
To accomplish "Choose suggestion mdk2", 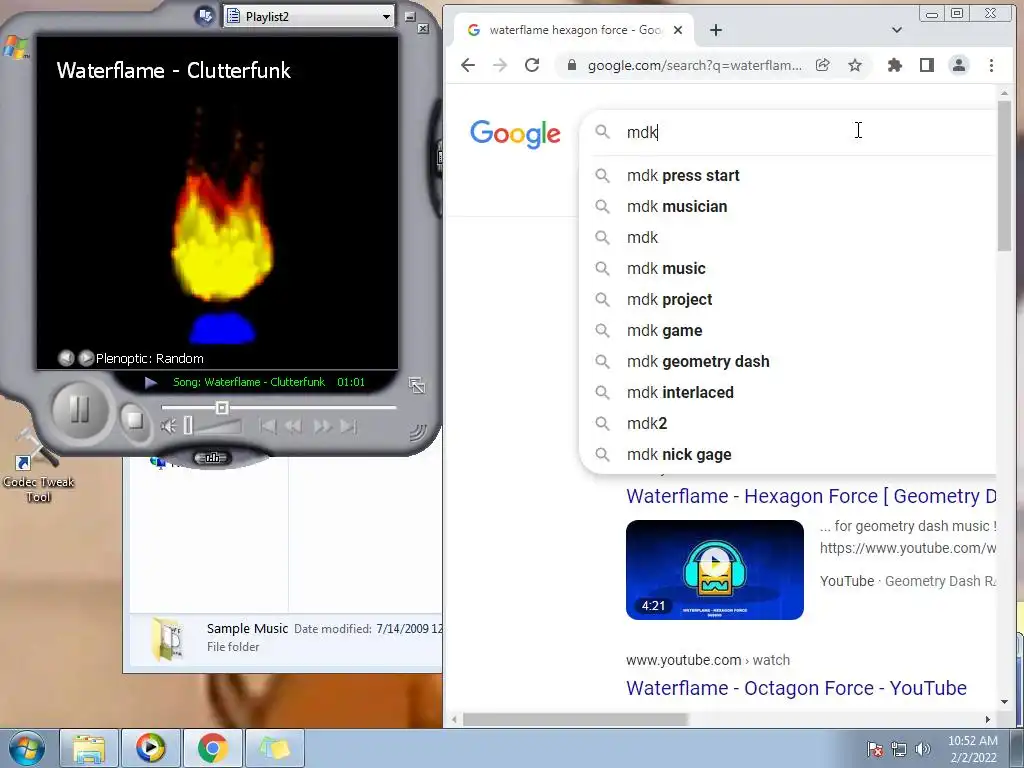I will click(x=788, y=424).
